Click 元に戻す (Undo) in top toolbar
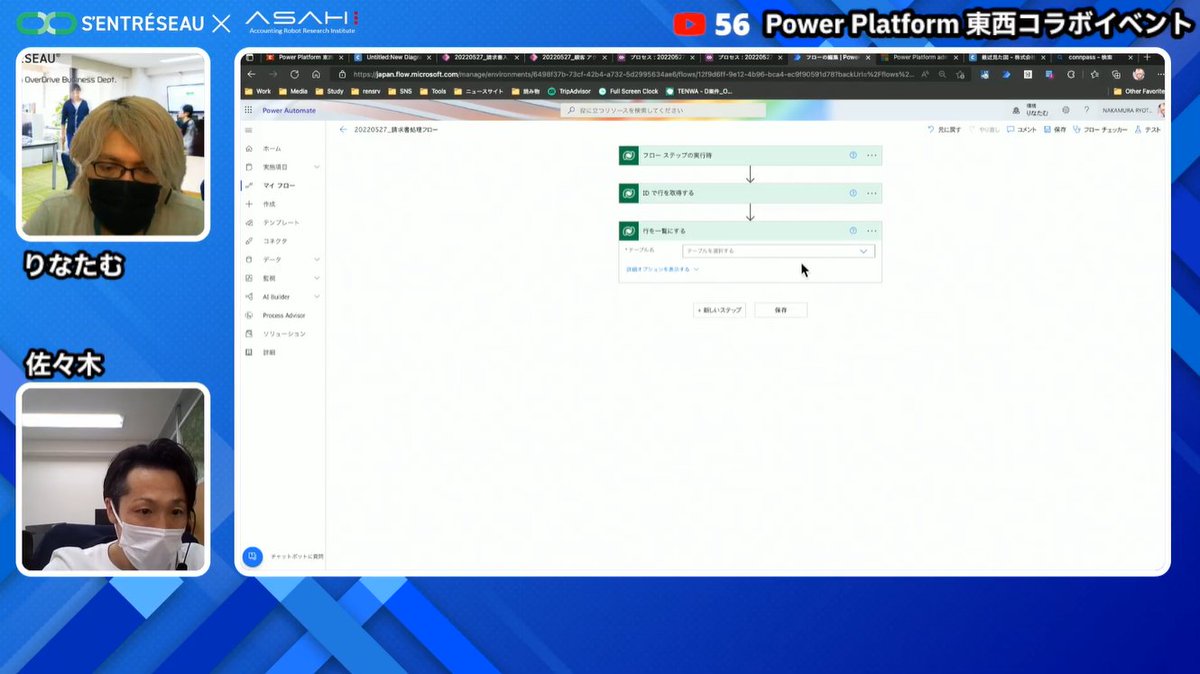The height and width of the screenshot is (674, 1200). [945, 130]
